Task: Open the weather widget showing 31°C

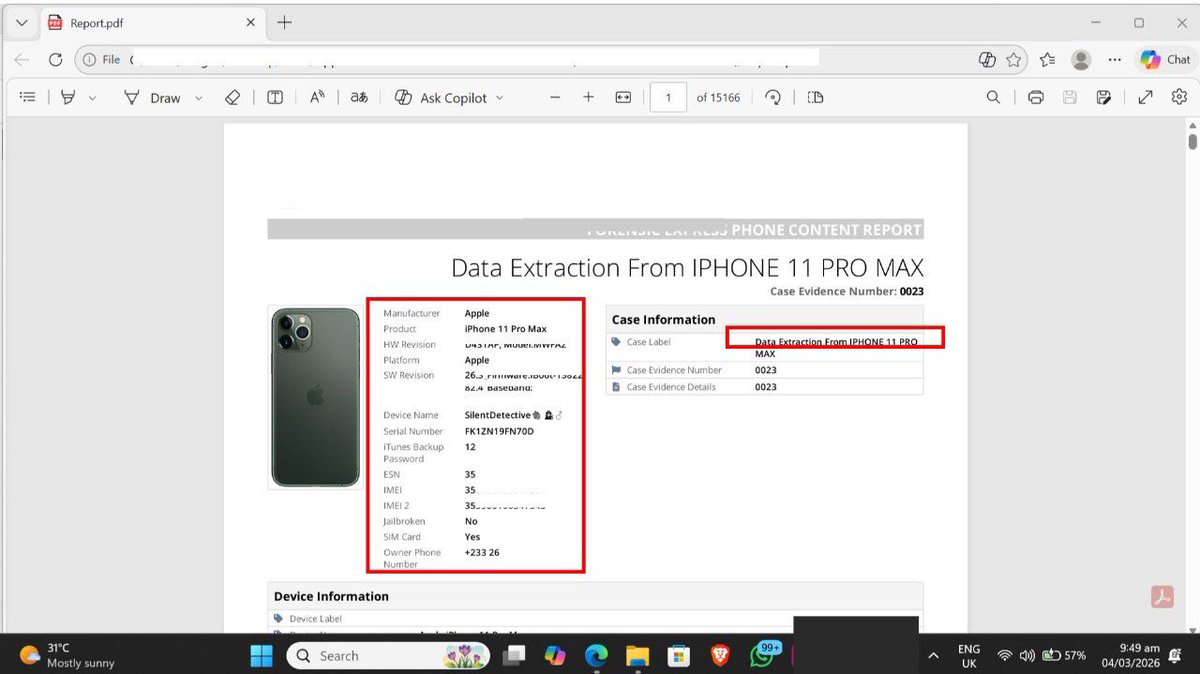Action: tap(67, 655)
